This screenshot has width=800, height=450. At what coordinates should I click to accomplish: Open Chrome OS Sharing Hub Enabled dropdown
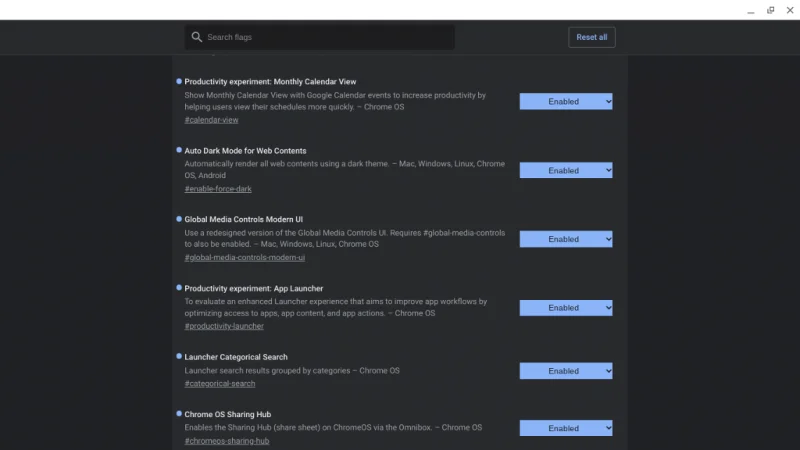pyautogui.click(x=566, y=428)
